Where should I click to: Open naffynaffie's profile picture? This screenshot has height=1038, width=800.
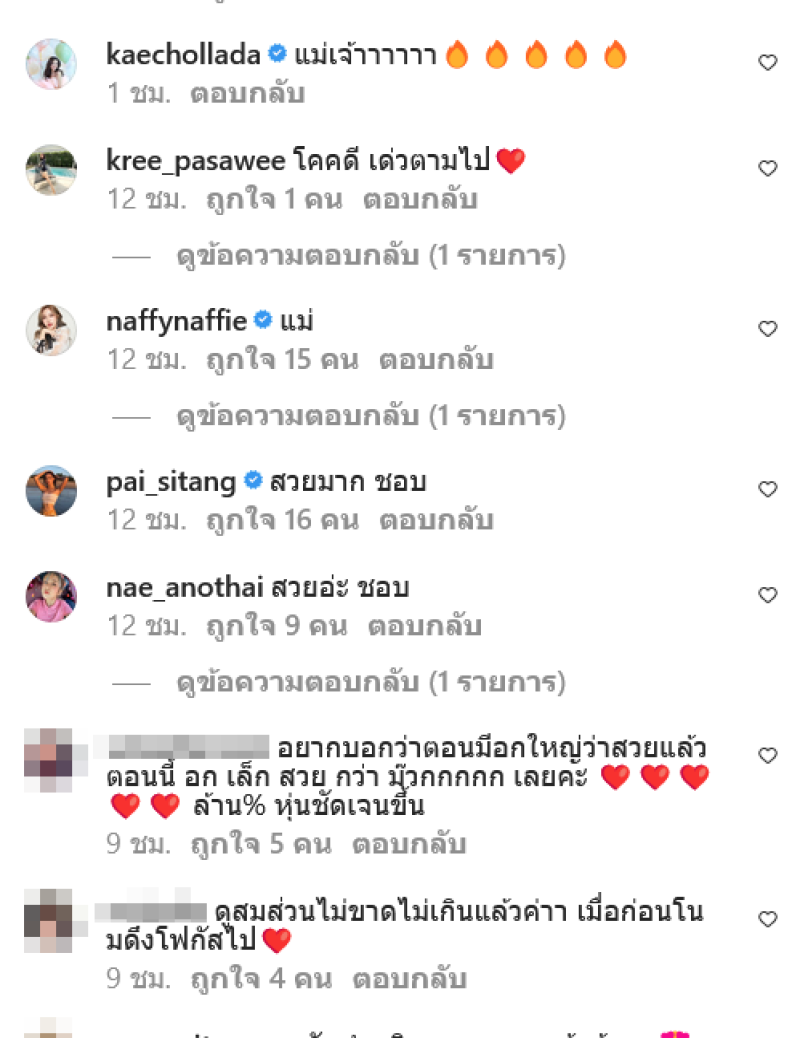pos(51,330)
